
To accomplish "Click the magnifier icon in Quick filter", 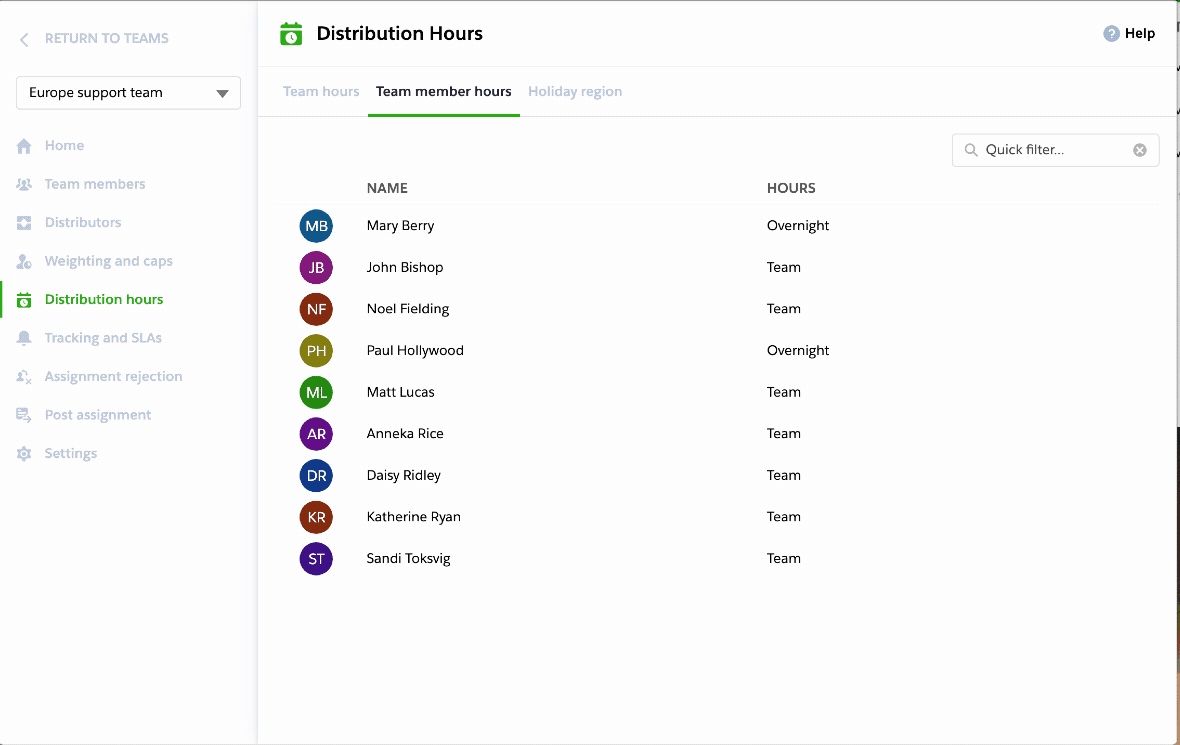I will click(971, 150).
